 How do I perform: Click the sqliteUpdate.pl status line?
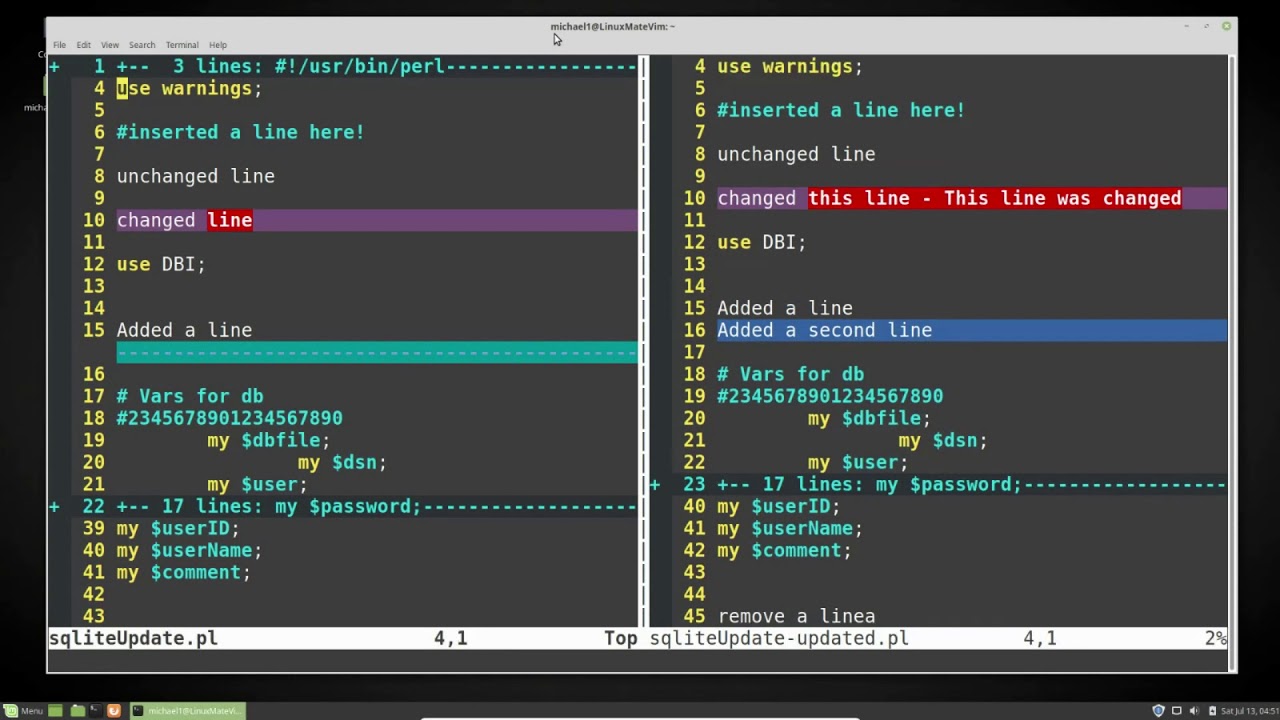coord(343,639)
